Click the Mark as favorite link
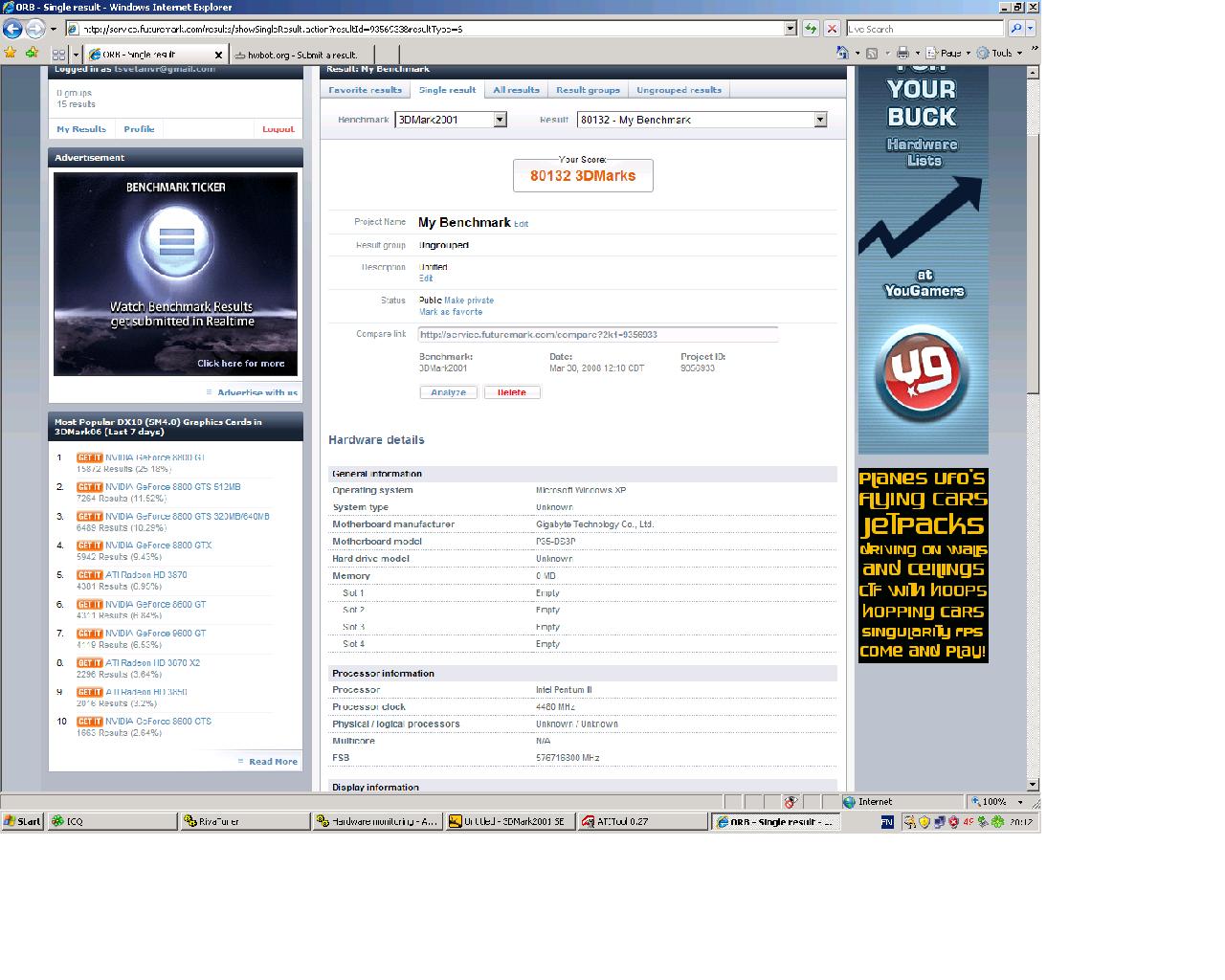The image size is (1225, 980). tap(451, 312)
